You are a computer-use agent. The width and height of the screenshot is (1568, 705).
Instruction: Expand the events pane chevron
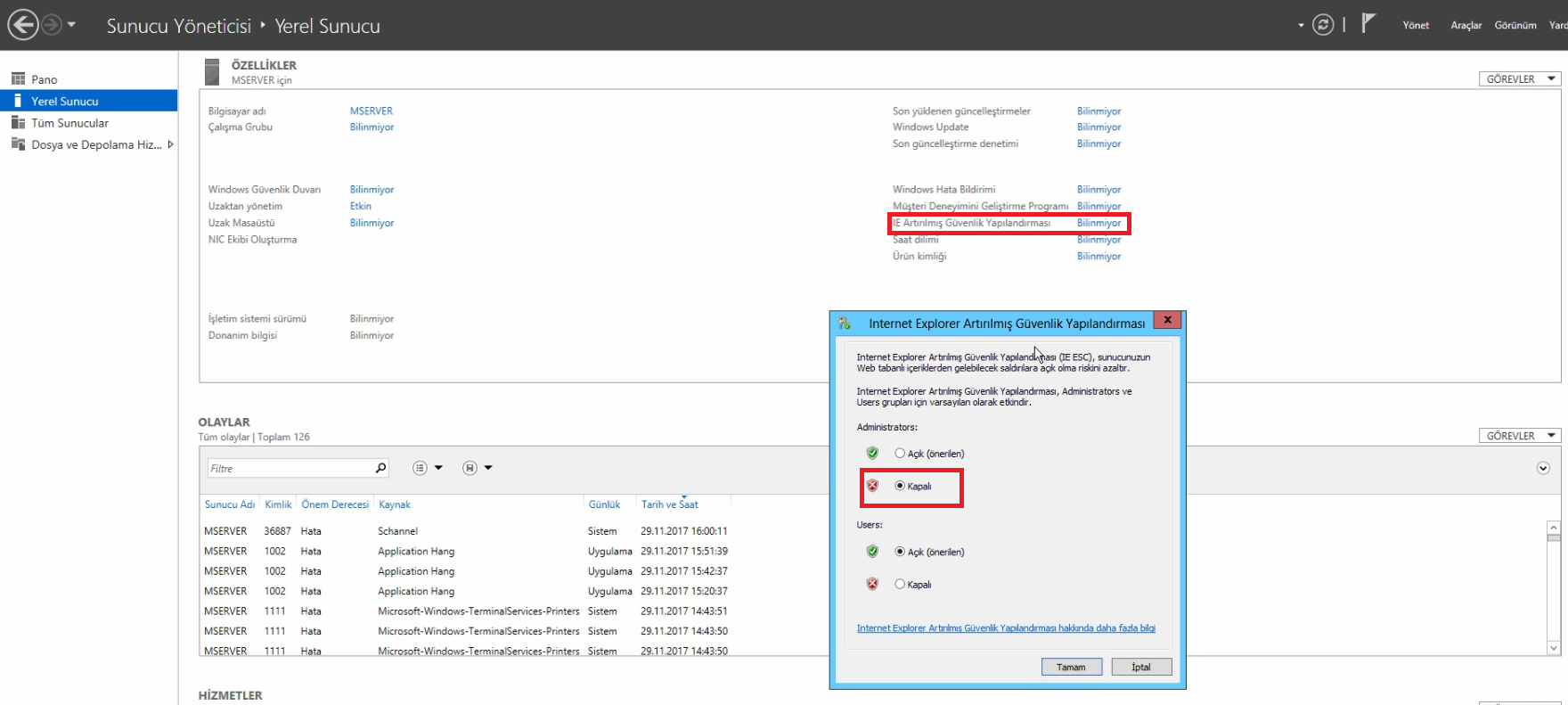point(1543,468)
